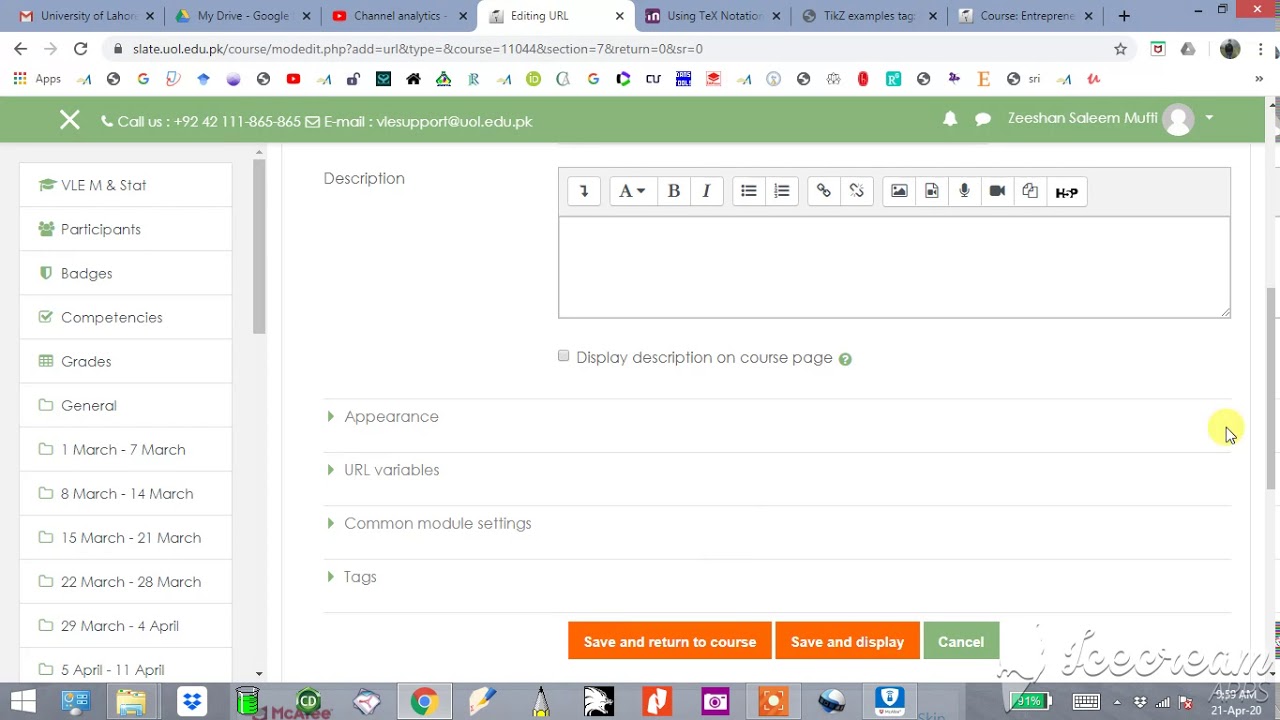Open user menu dropdown arrow
Image resolution: width=1280 pixels, height=720 pixels.
click(x=1209, y=118)
